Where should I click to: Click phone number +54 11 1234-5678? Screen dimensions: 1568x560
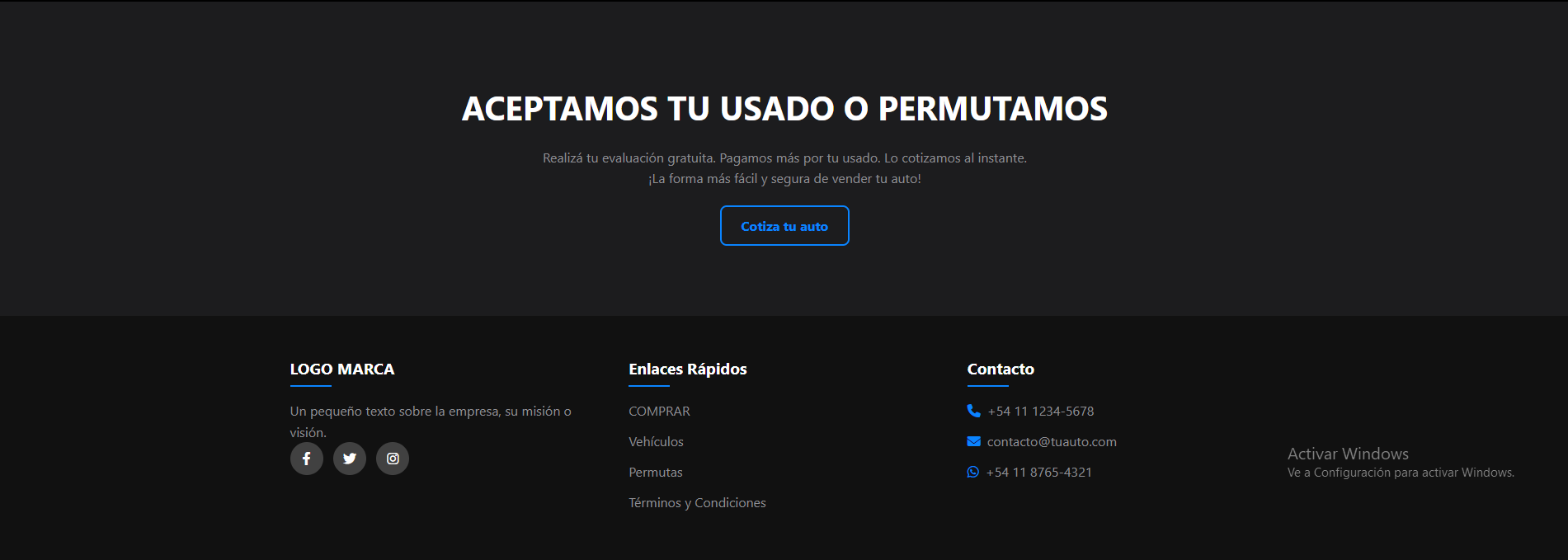tap(1040, 411)
